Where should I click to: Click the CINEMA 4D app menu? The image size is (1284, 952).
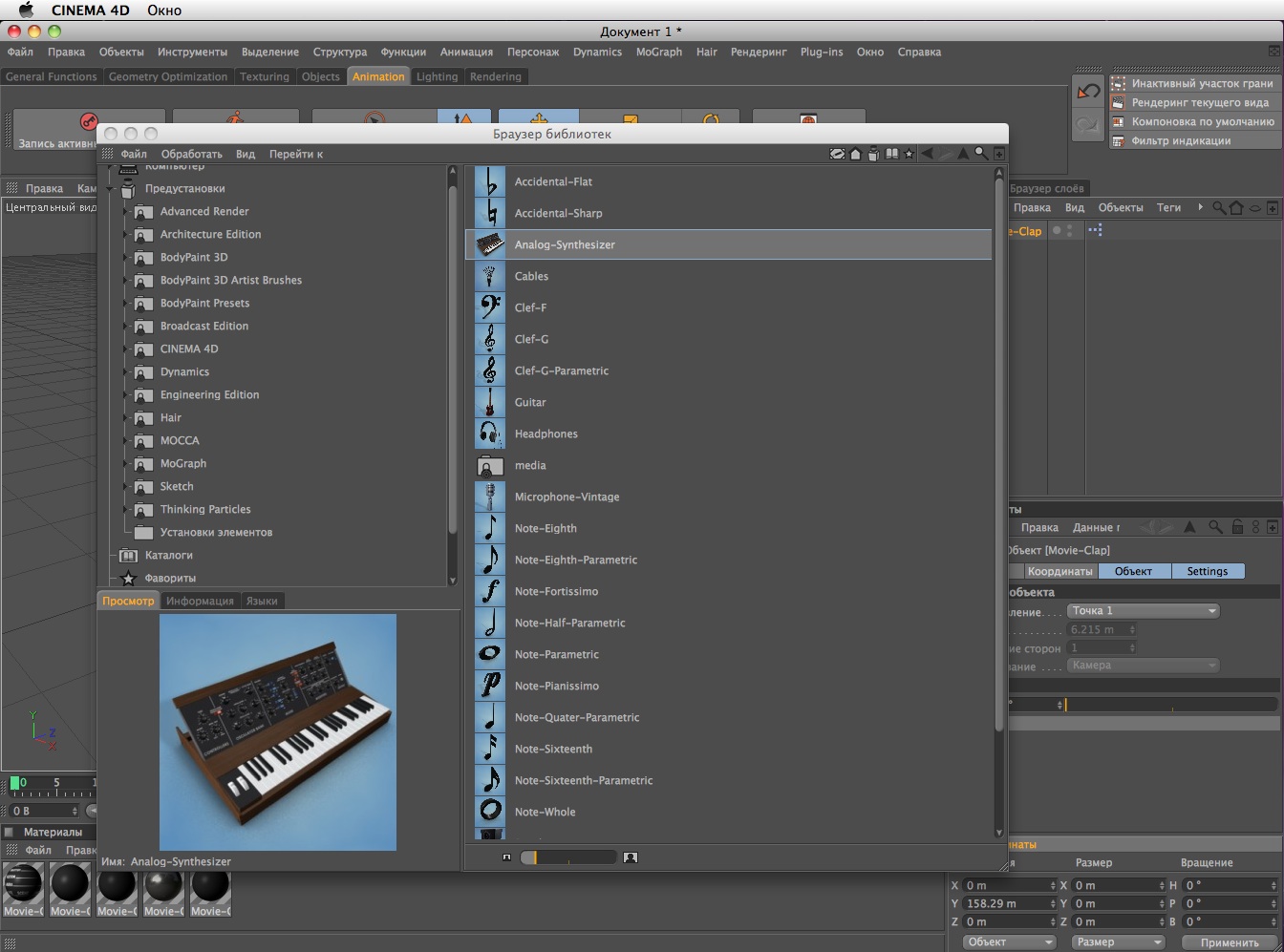(x=89, y=11)
